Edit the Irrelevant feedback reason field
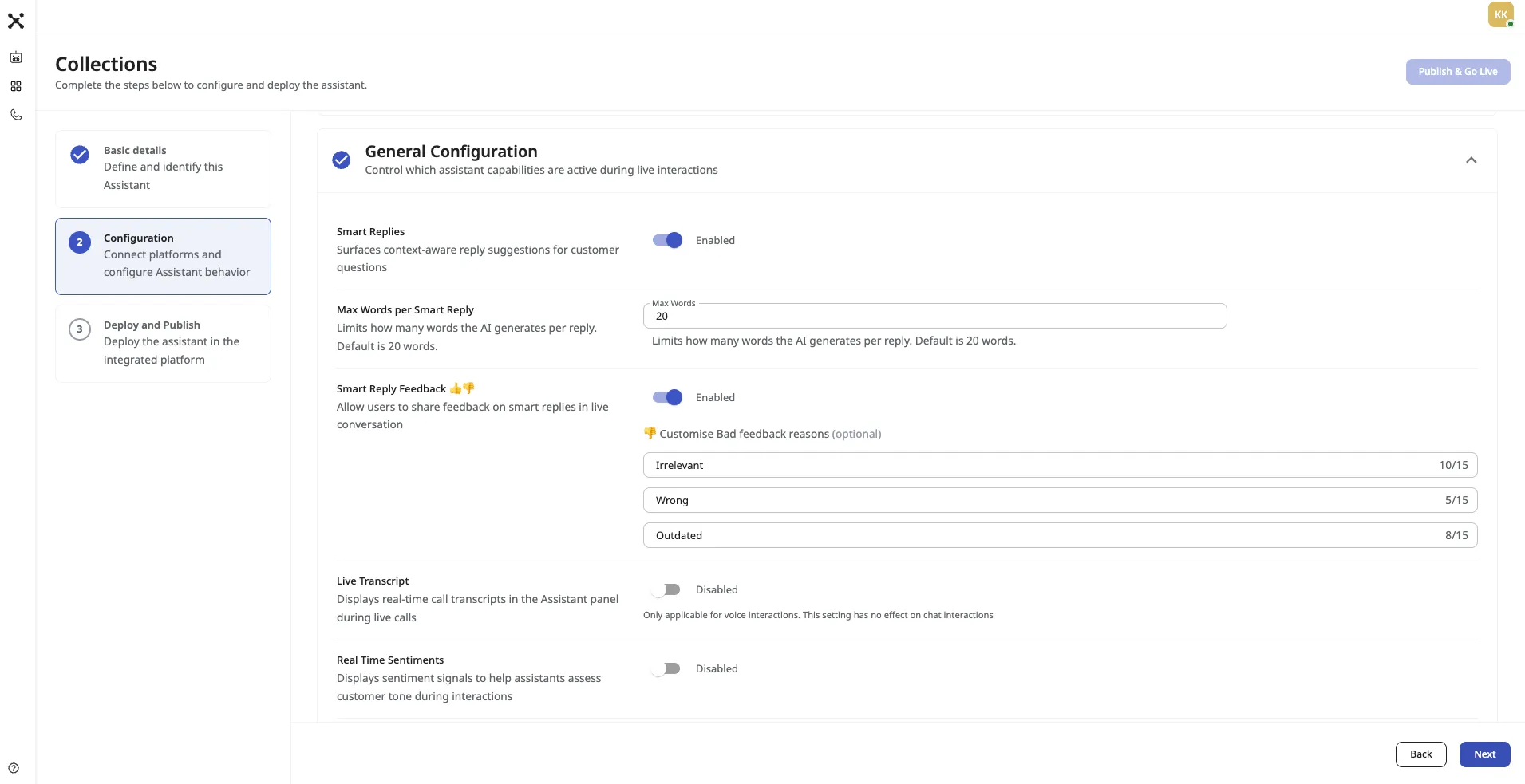 coord(1060,465)
